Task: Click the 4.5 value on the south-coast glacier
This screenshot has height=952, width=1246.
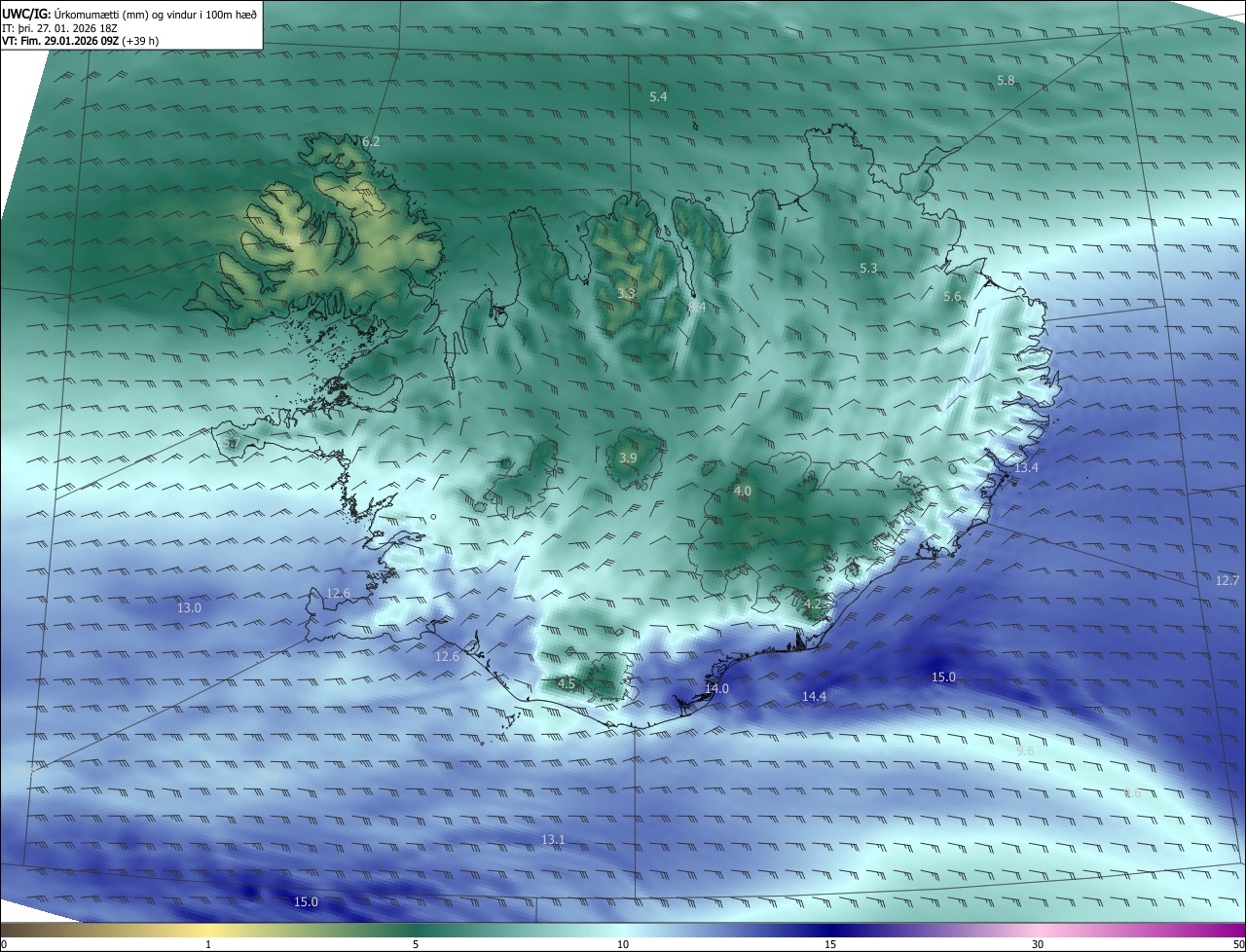Action: 566,683
